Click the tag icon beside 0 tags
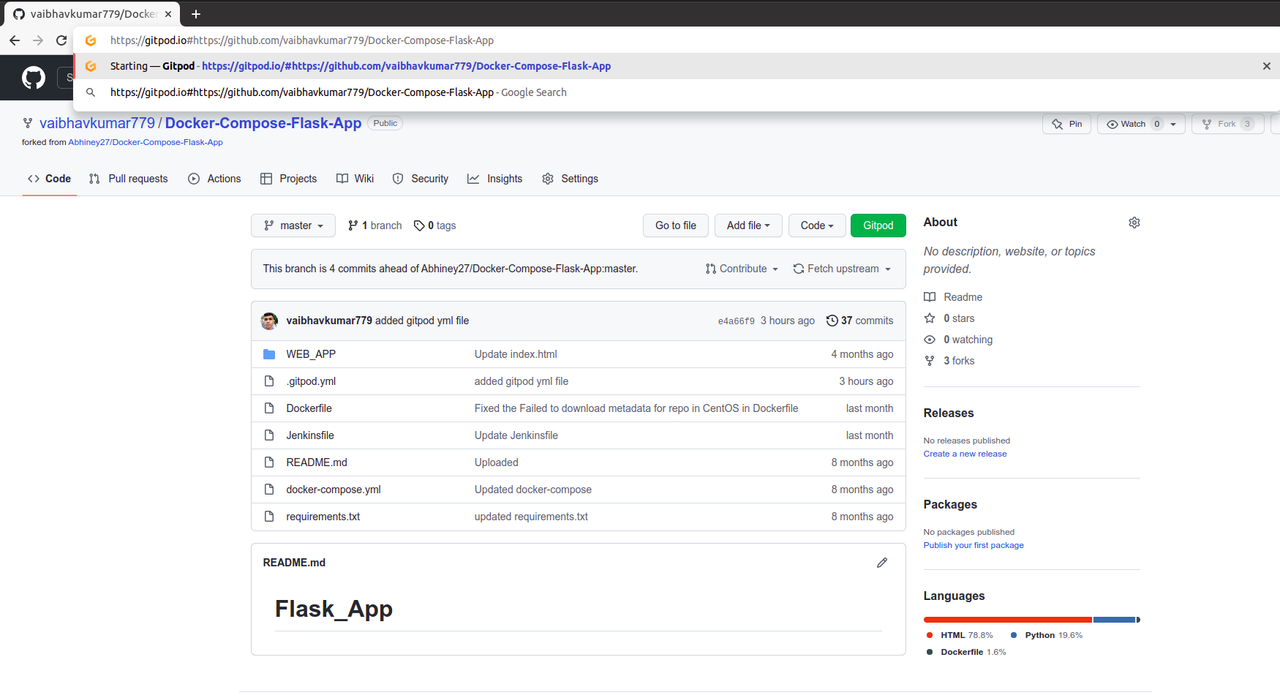Viewport: 1280px width, 696px height. coord(419,226)
